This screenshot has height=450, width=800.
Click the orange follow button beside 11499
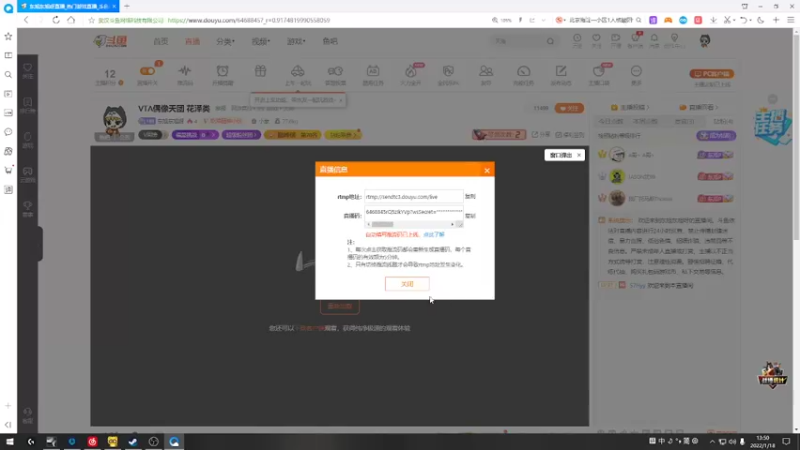pos(569,108)
